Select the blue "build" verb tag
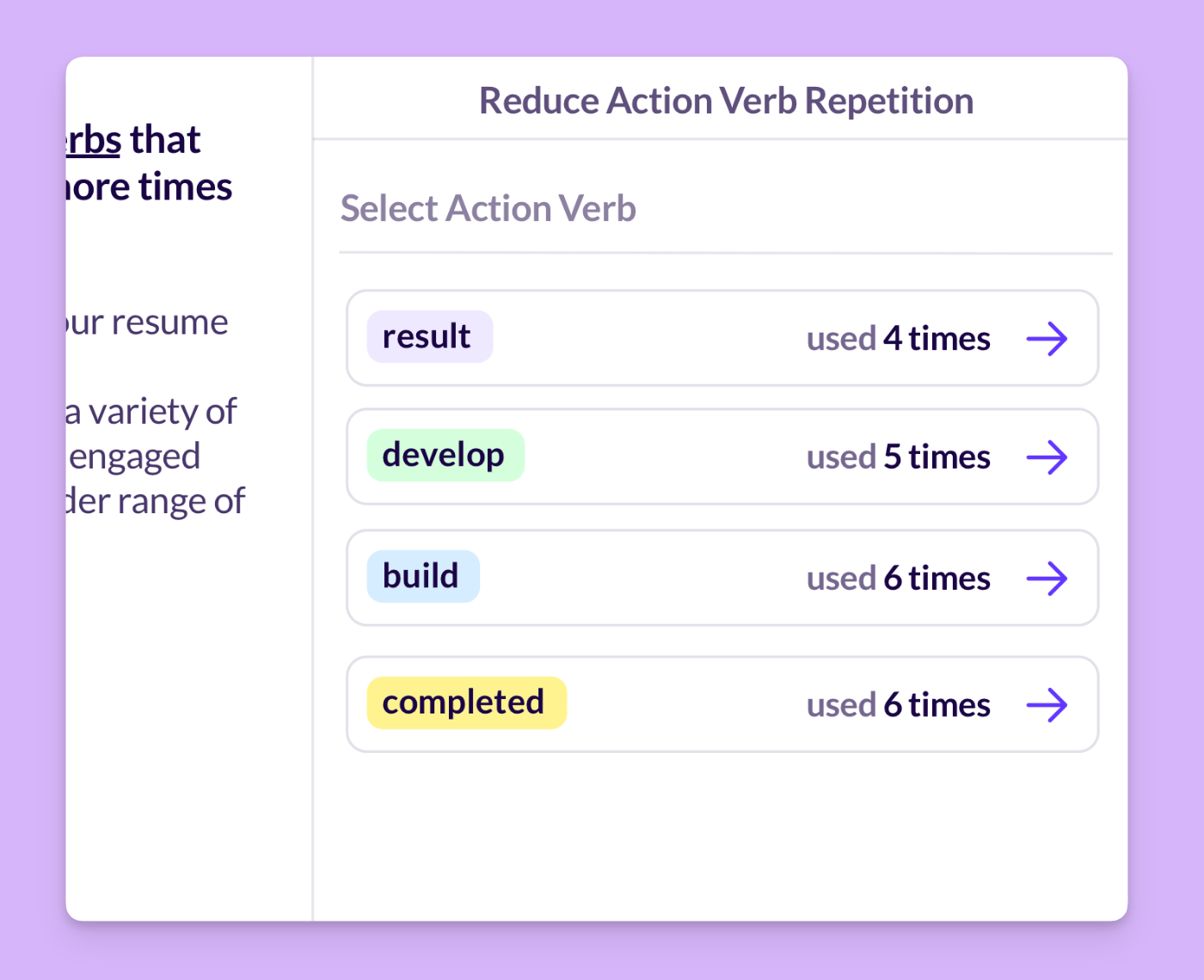Image resolution: width=1204 pixels, height=980 pixels. pyautogui.click(x=422, y=577)
